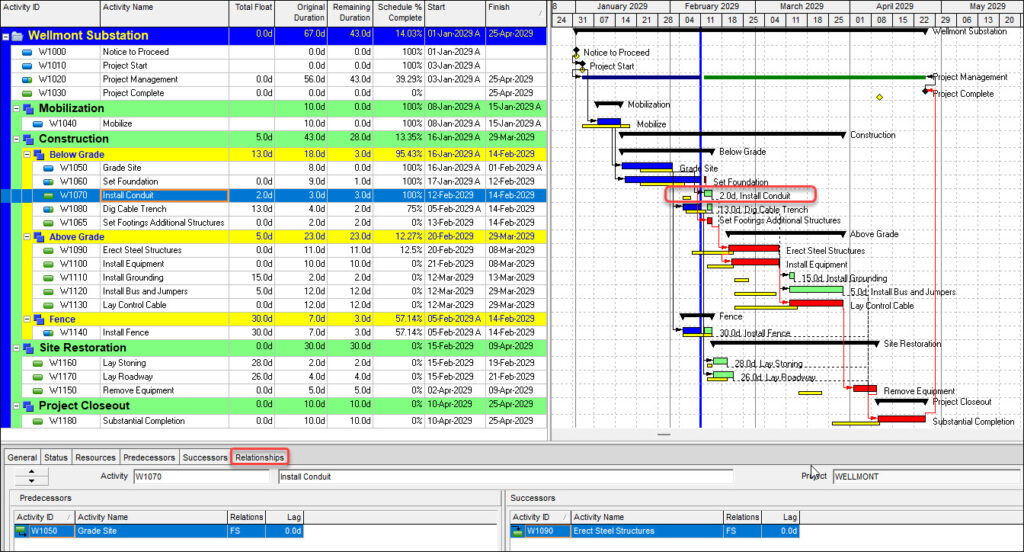Click the W1030 activity icon

tap(27, 93)
